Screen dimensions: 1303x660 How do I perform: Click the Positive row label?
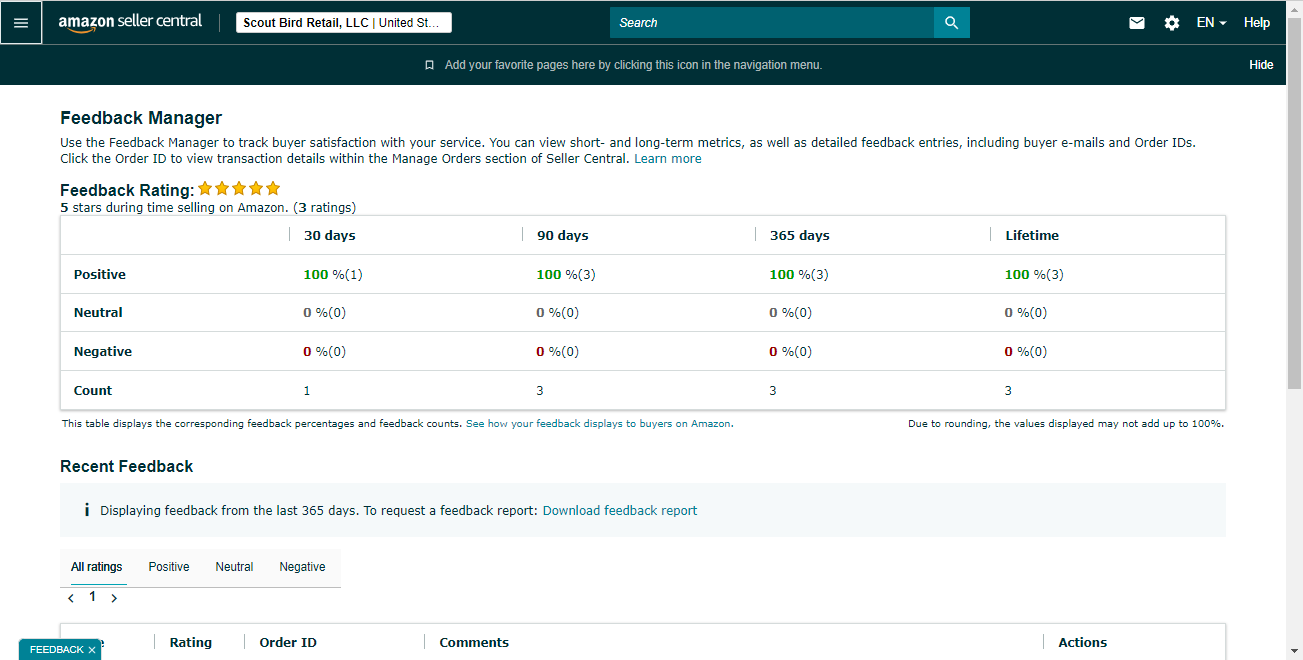pos(100,275)
